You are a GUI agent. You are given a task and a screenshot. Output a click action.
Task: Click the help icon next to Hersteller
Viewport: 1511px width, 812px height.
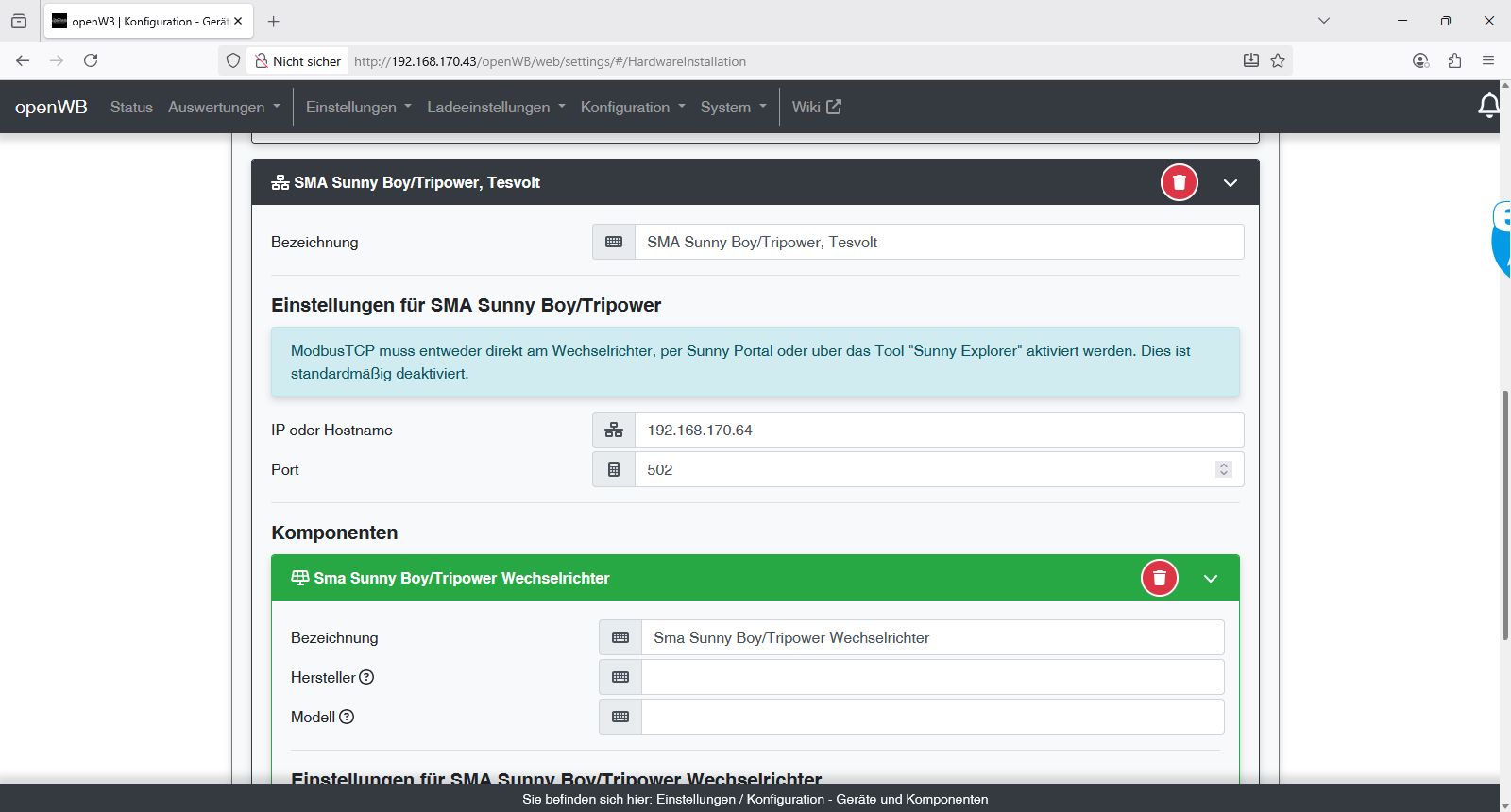(x=366, y=677)
